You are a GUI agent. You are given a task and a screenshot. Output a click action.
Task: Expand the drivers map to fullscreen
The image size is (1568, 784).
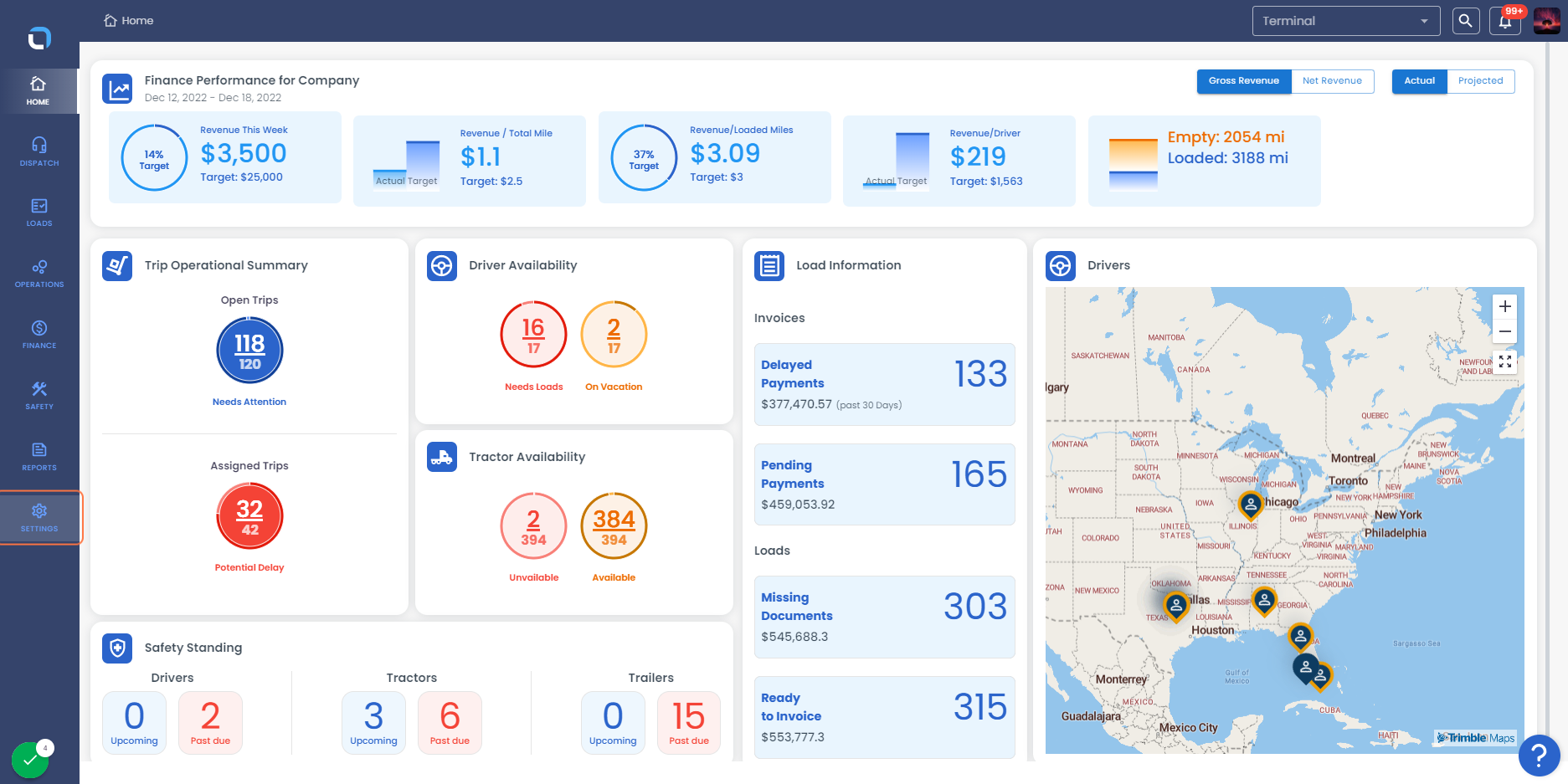point(1505,361)
